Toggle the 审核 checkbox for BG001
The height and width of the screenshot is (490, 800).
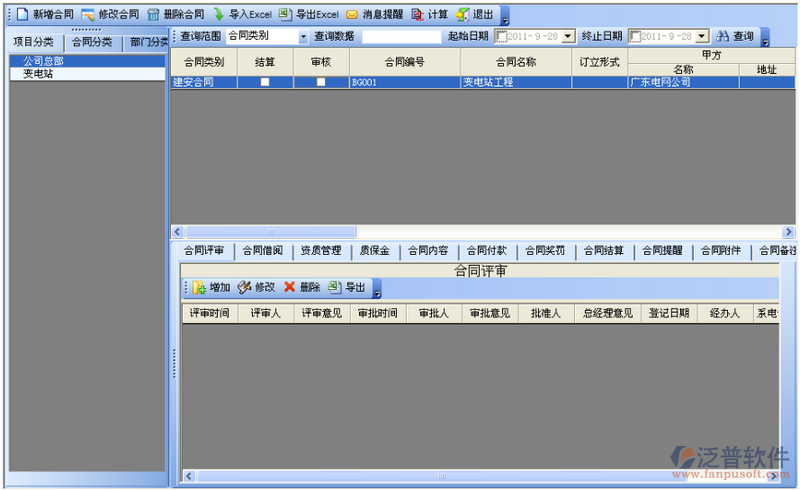coord(321,82)
